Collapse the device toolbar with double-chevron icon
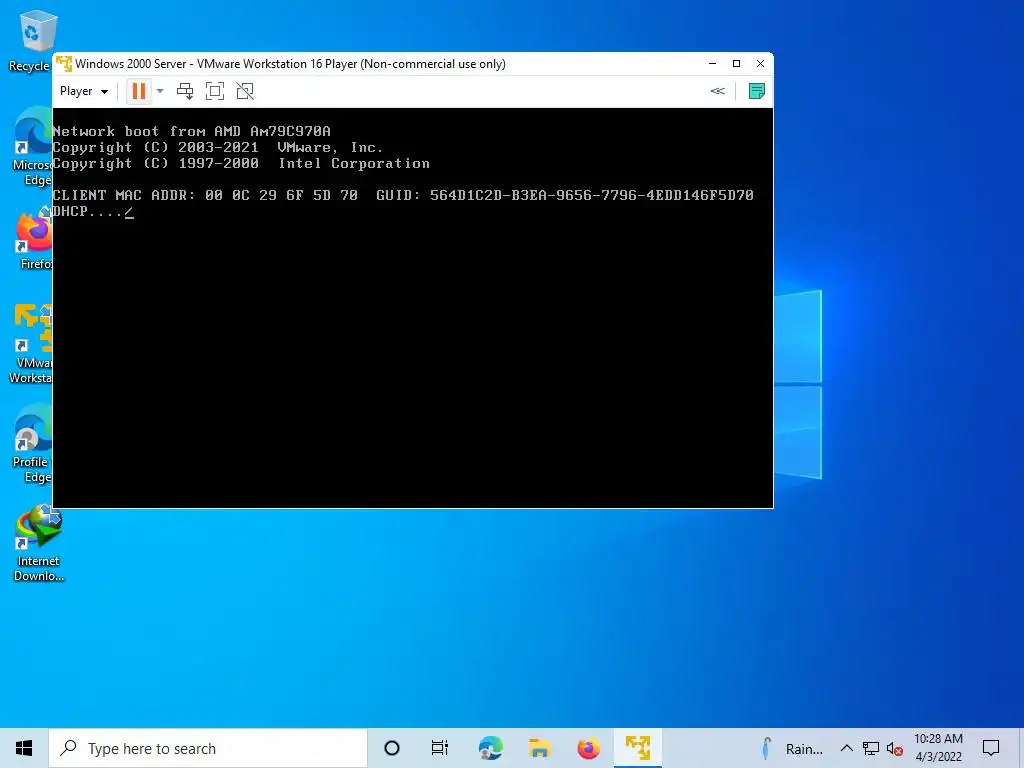The width and height of the screenshot is (1024, 768). [x=718, y=91]
